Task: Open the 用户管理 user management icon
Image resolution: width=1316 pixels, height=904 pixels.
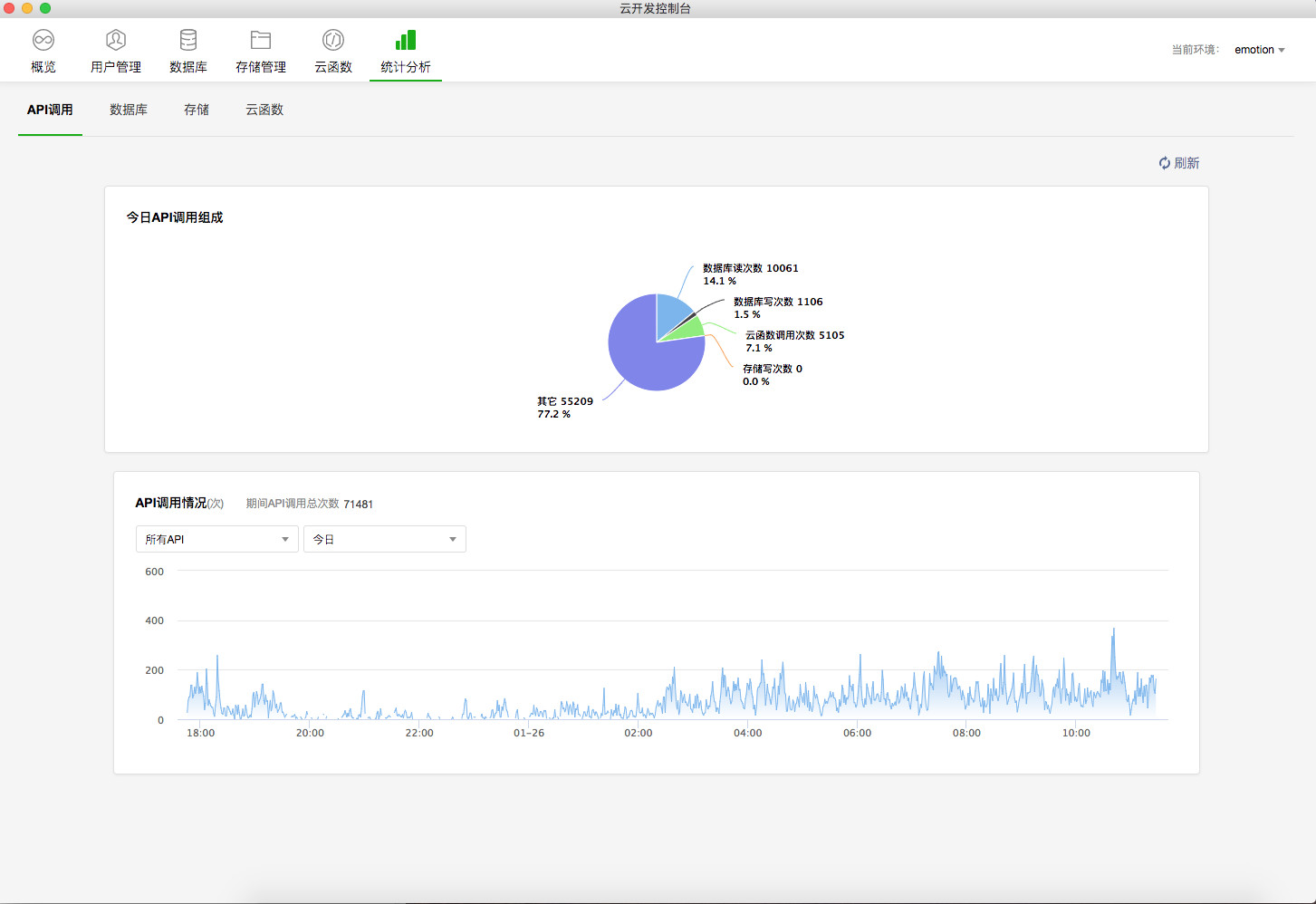Action: [116, 40]
